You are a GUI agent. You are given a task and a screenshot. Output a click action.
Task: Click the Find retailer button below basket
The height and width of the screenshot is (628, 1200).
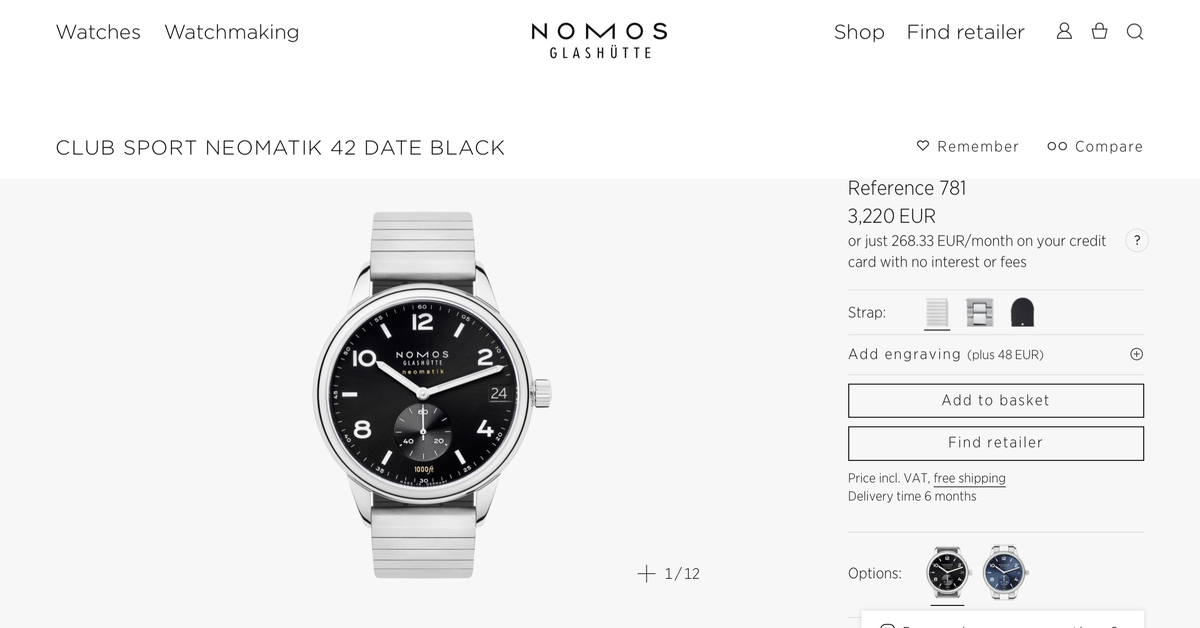[995, 442]
